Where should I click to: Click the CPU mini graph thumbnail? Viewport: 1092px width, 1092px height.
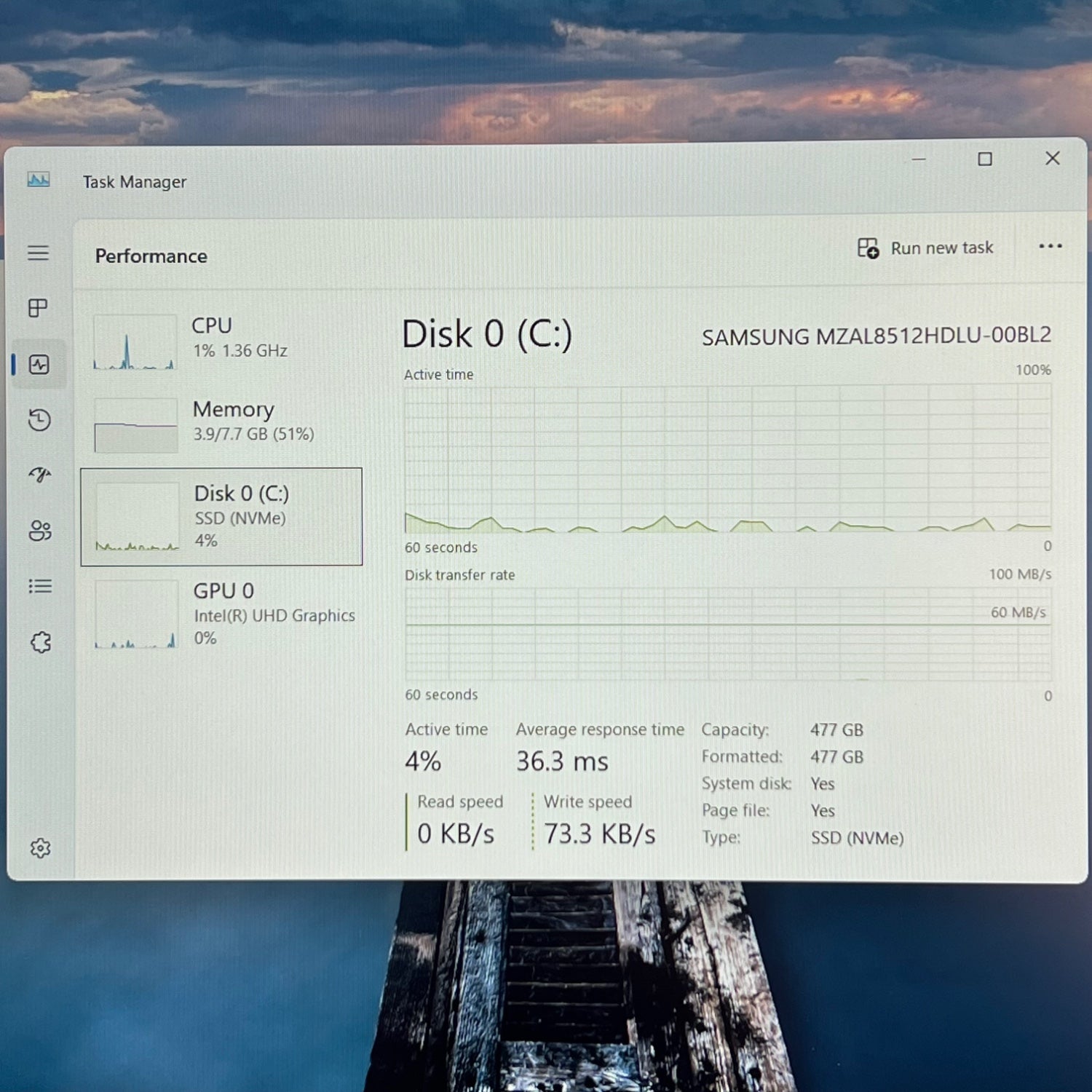click(x=135, y=342)
